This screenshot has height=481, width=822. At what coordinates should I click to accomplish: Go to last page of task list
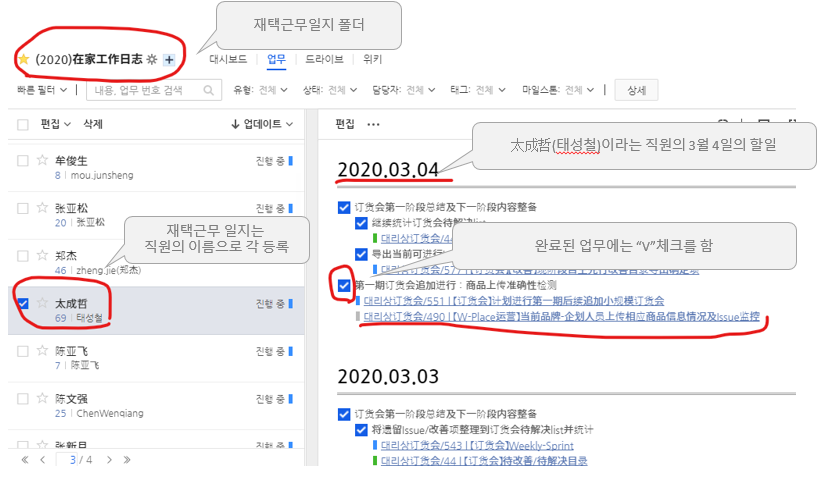pos(127,460)
